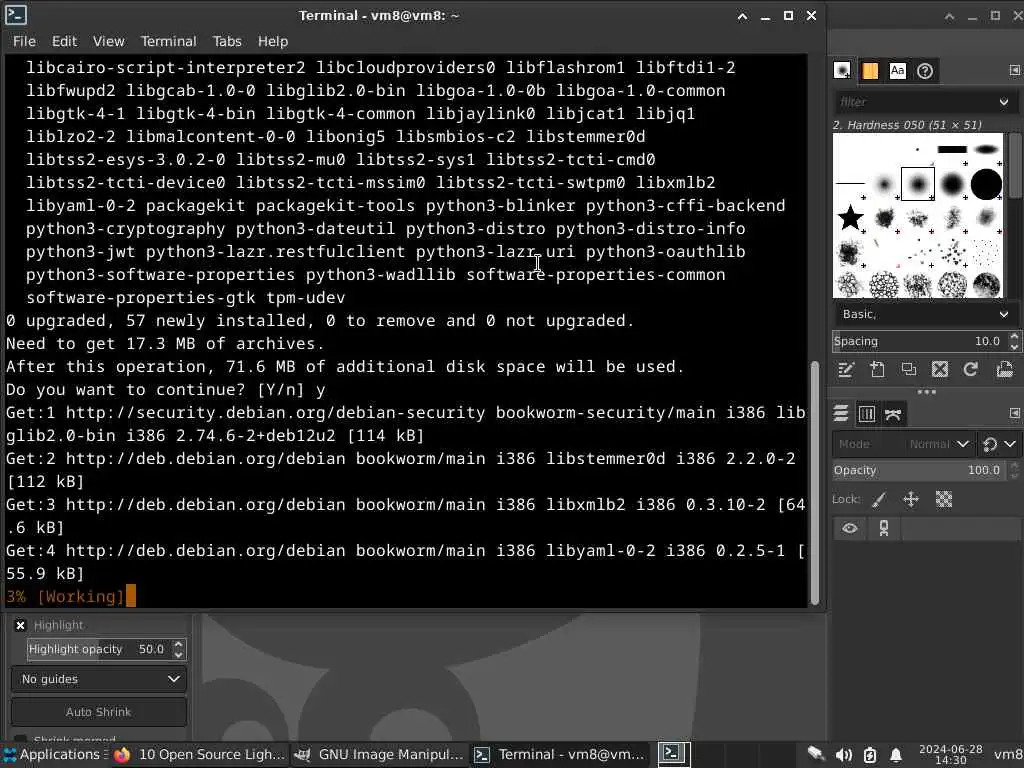Open the notifications bell icon
1024x768 pixels.
coord(896,755)
